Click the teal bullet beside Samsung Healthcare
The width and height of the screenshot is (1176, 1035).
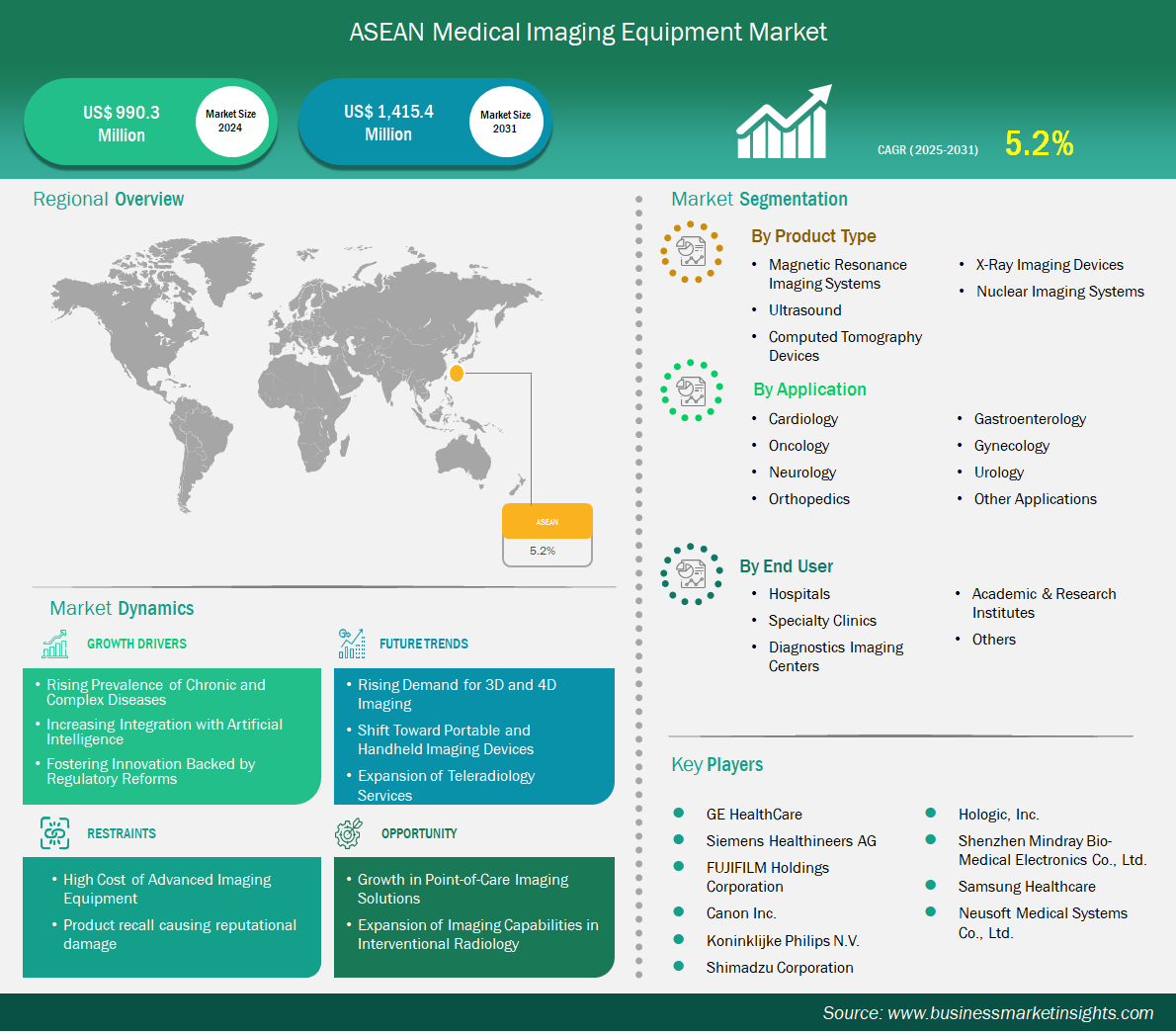[931, 885]
